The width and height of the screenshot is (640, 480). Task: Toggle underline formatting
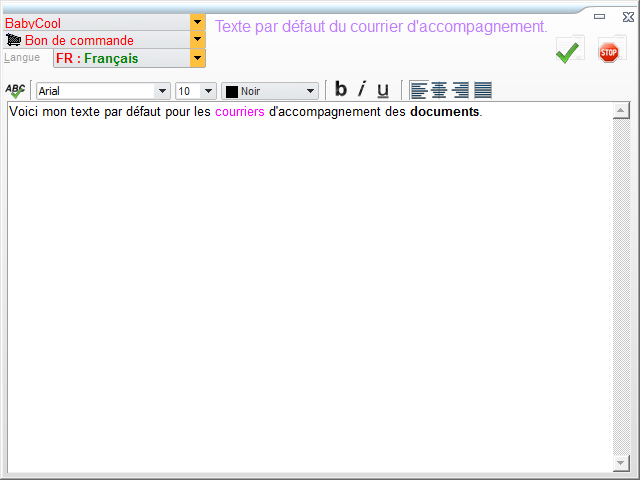click(382, 90)
